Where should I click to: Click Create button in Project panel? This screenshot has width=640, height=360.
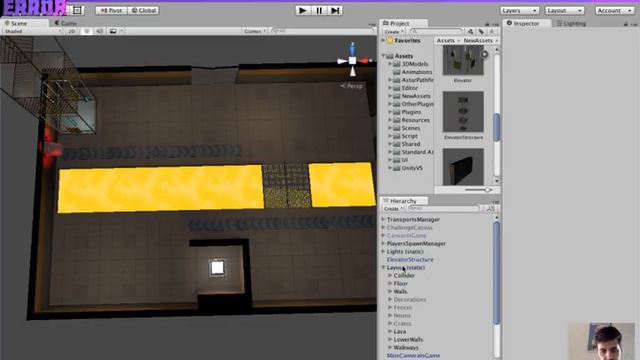(393, 31)
